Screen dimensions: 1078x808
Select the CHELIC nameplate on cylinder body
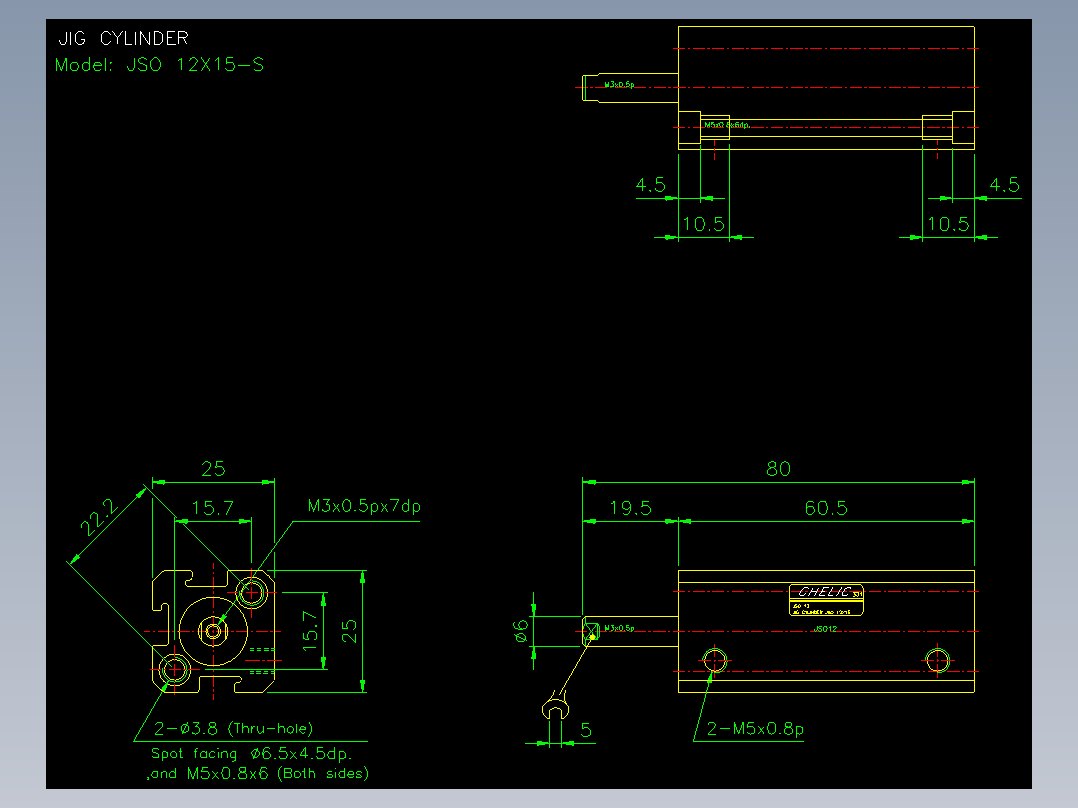point(826,600)
